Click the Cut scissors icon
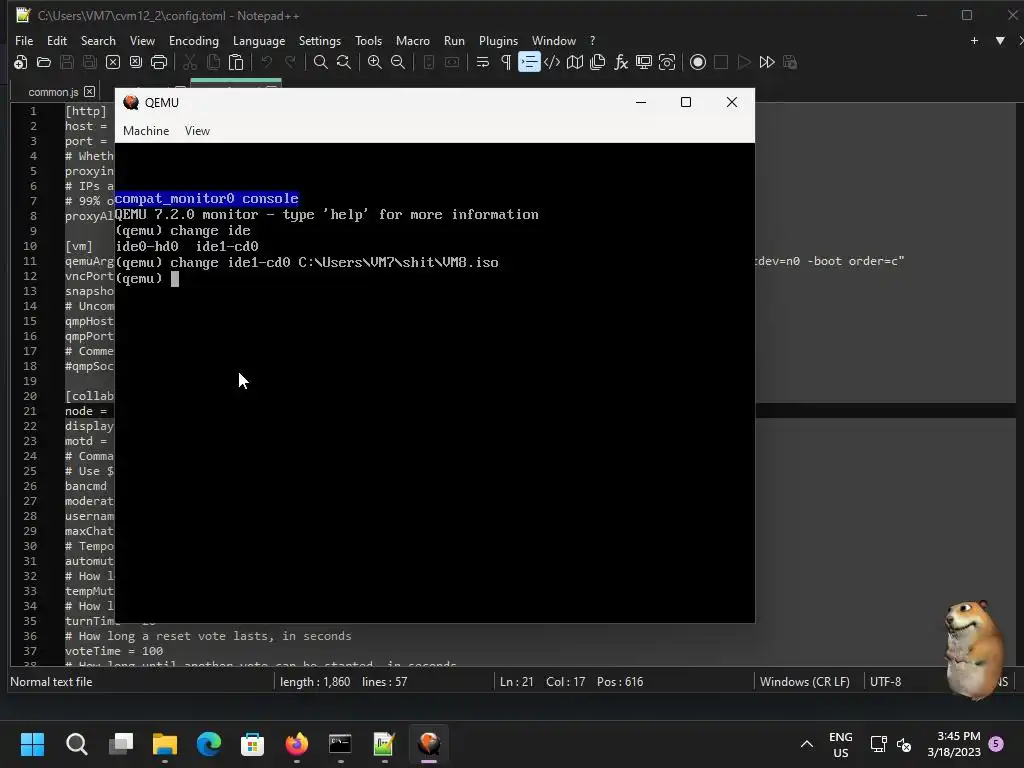1024x768 pixels. pyautogui.click(x=190, y=62)
